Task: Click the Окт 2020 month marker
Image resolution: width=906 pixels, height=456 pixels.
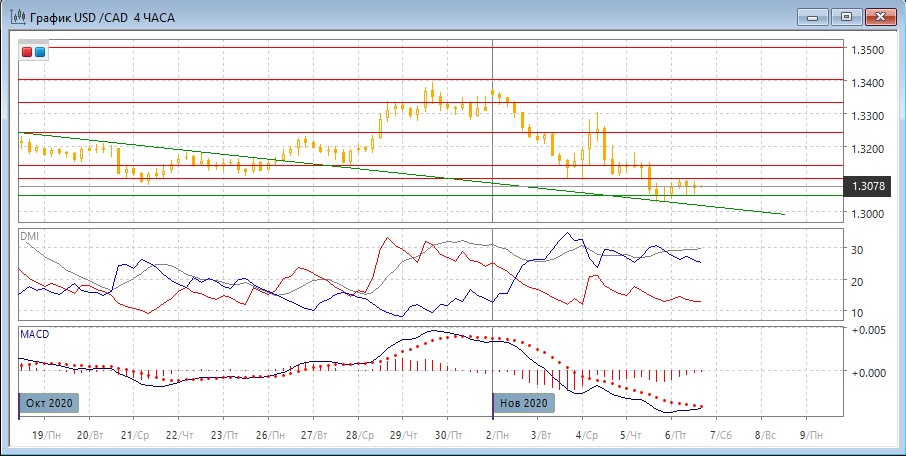Action: coord(50,402)
